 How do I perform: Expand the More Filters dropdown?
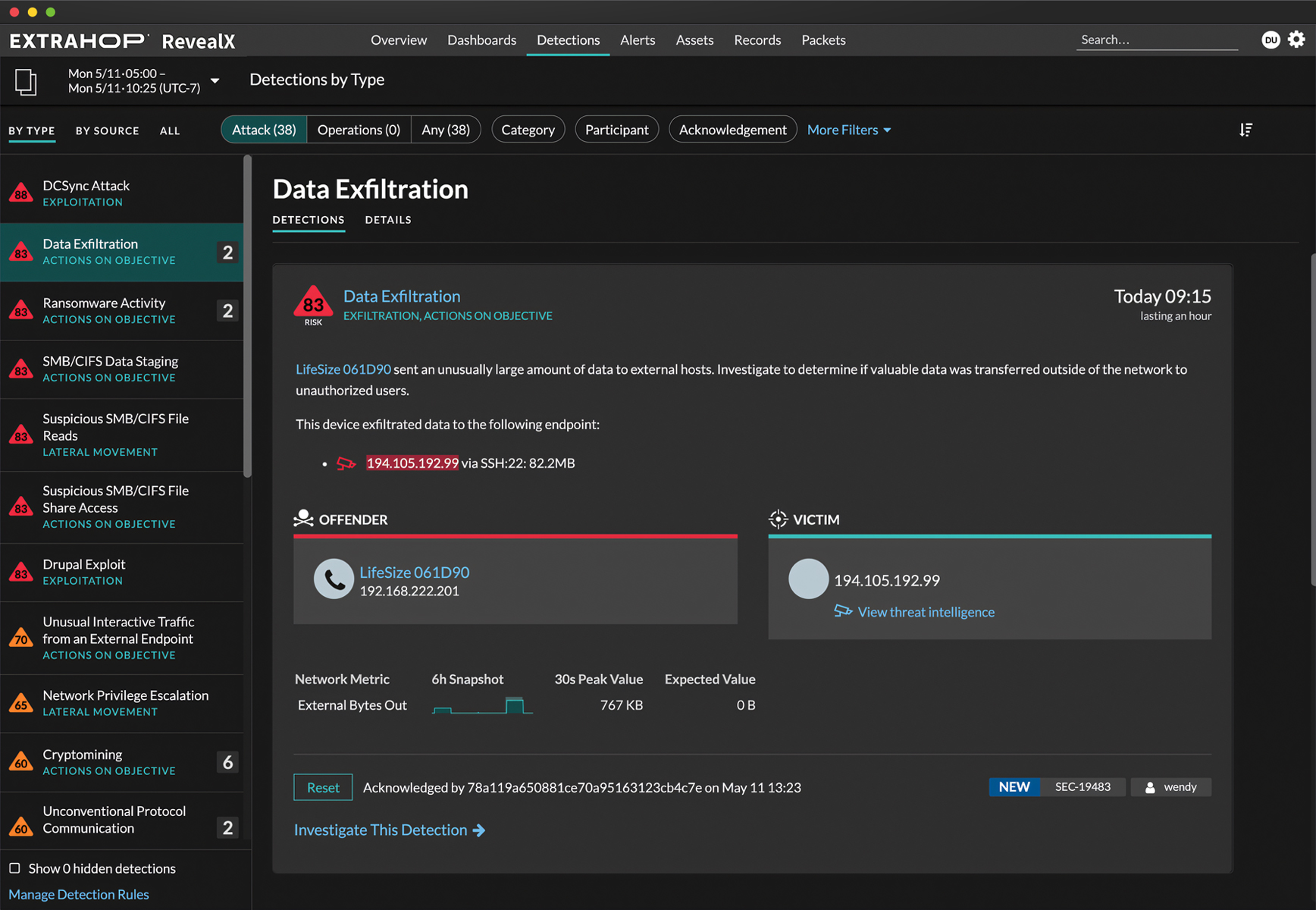click(849, 130)
